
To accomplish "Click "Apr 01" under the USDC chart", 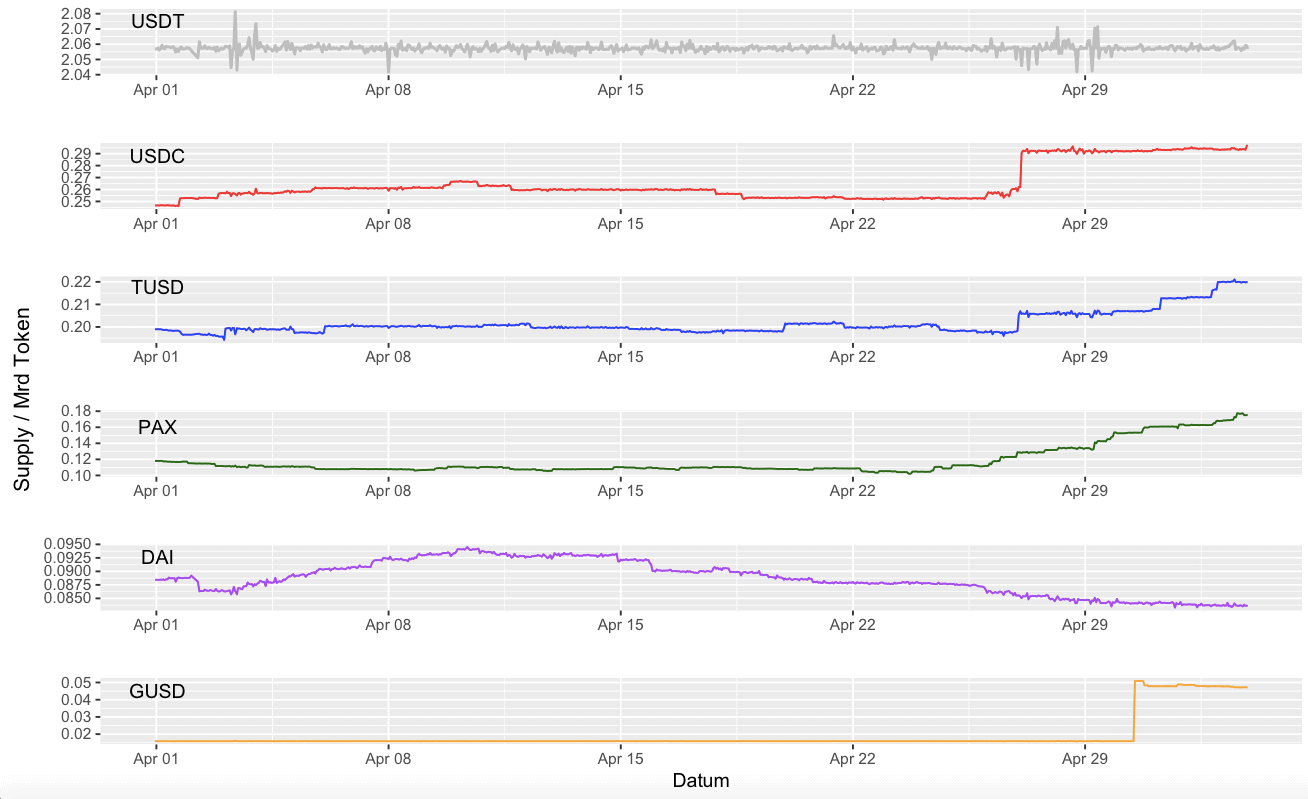I will (x=156, y=224).
